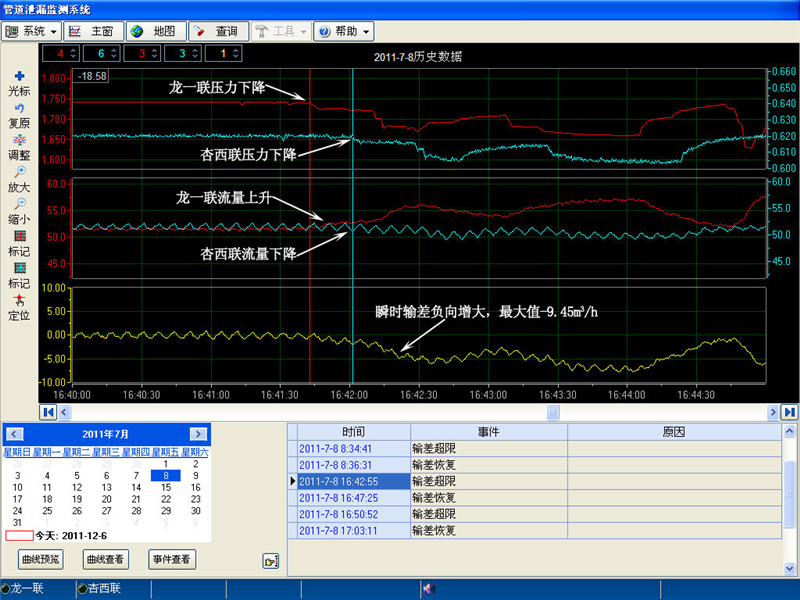The image size is (800, 600).
Task: Go to next month in calendar
Action: point(198,434)
